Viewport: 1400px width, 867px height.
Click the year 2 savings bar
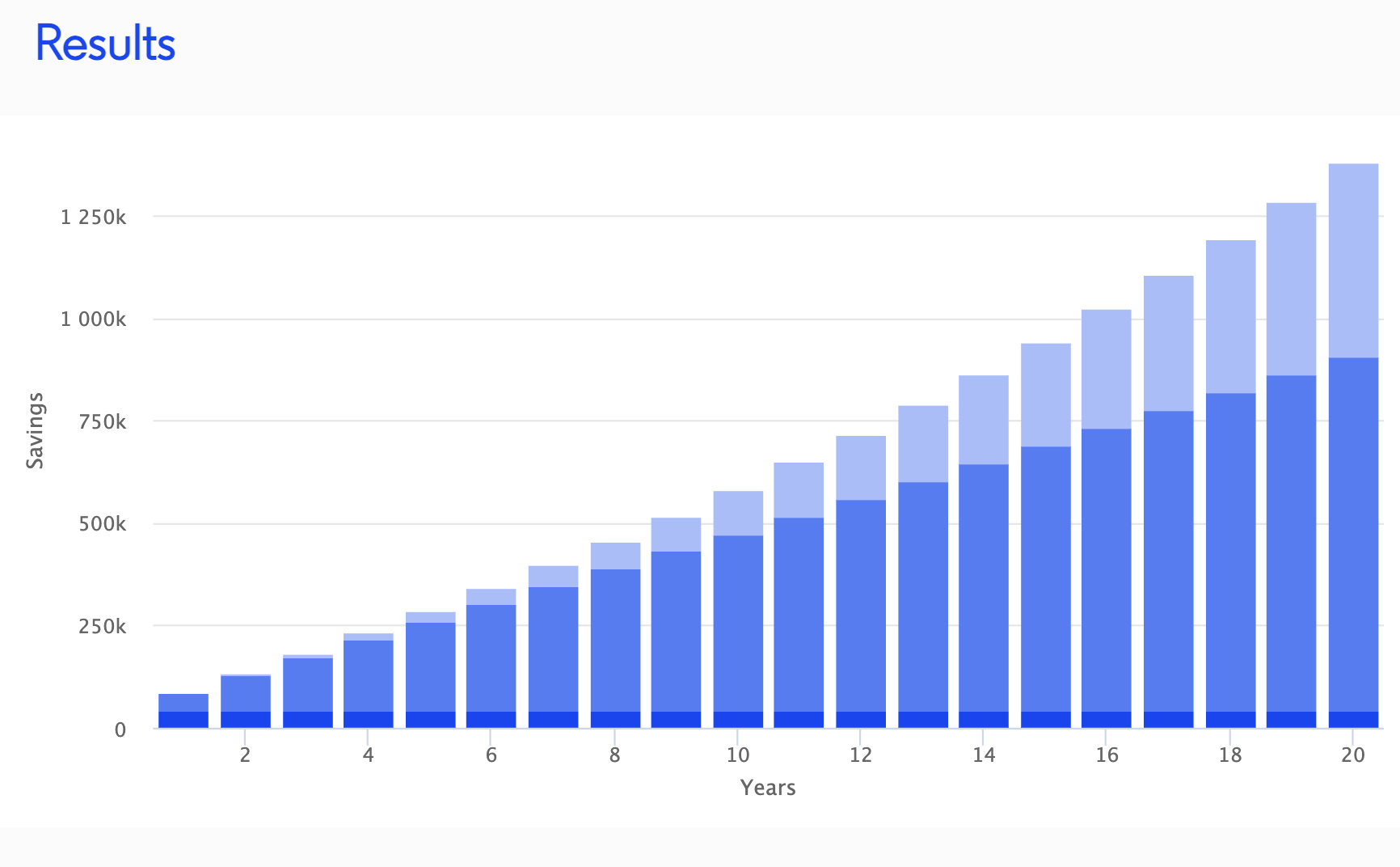coord(246,701)
